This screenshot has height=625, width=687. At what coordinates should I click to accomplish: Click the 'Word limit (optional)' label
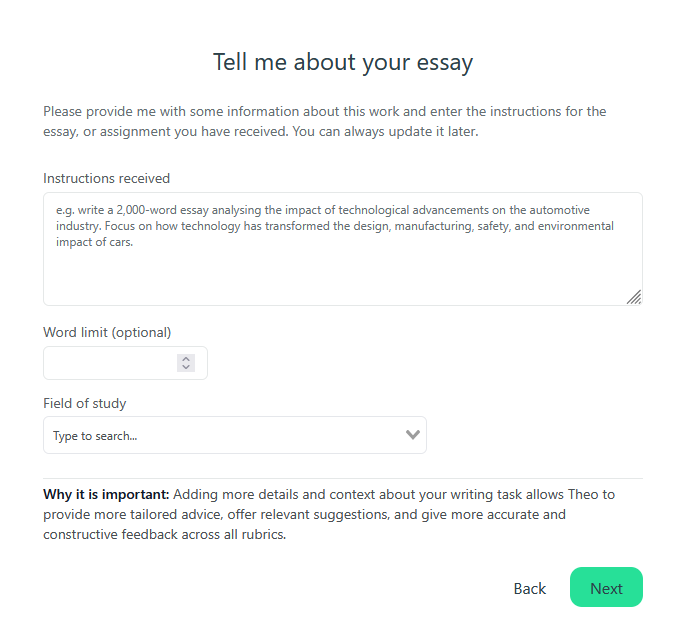click(107, 332)
